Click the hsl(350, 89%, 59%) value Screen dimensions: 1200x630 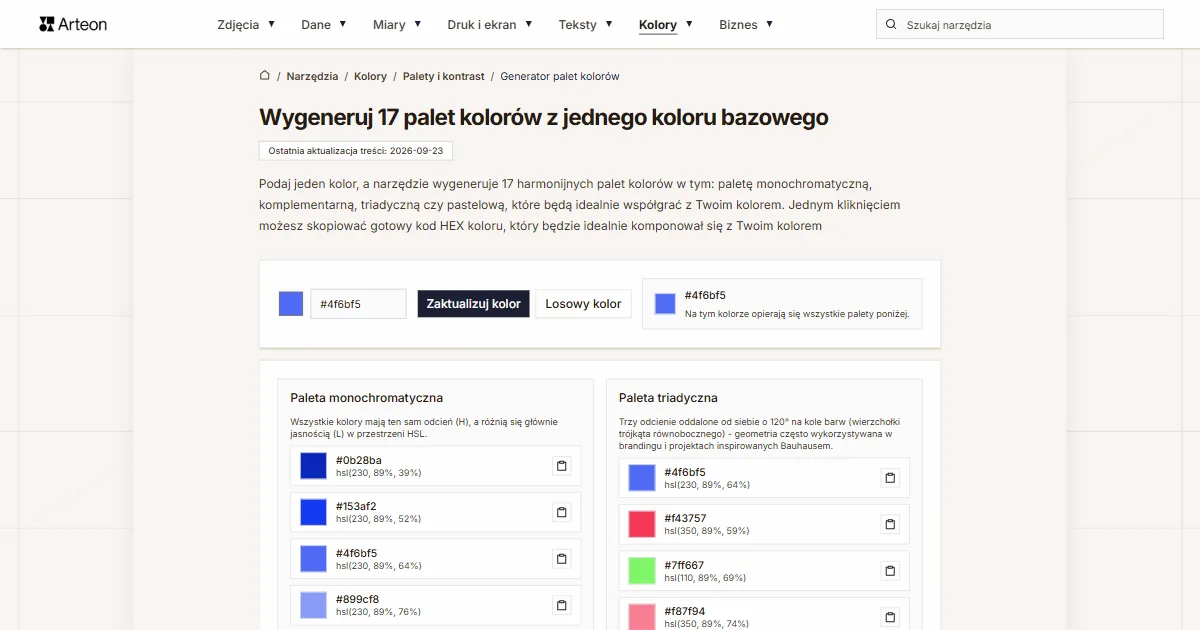point(707,531)
